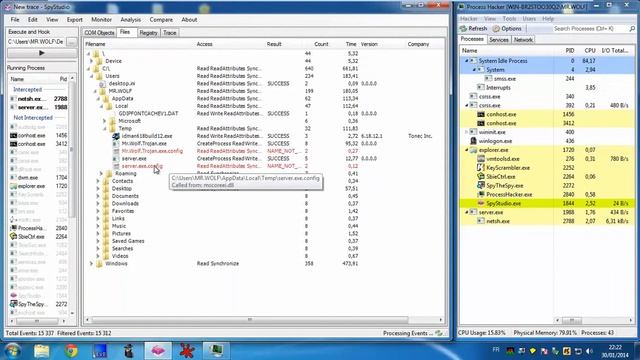Select the Videos folder icon
The height and width of the screenshot is (360, 640).
coord(106,256)
